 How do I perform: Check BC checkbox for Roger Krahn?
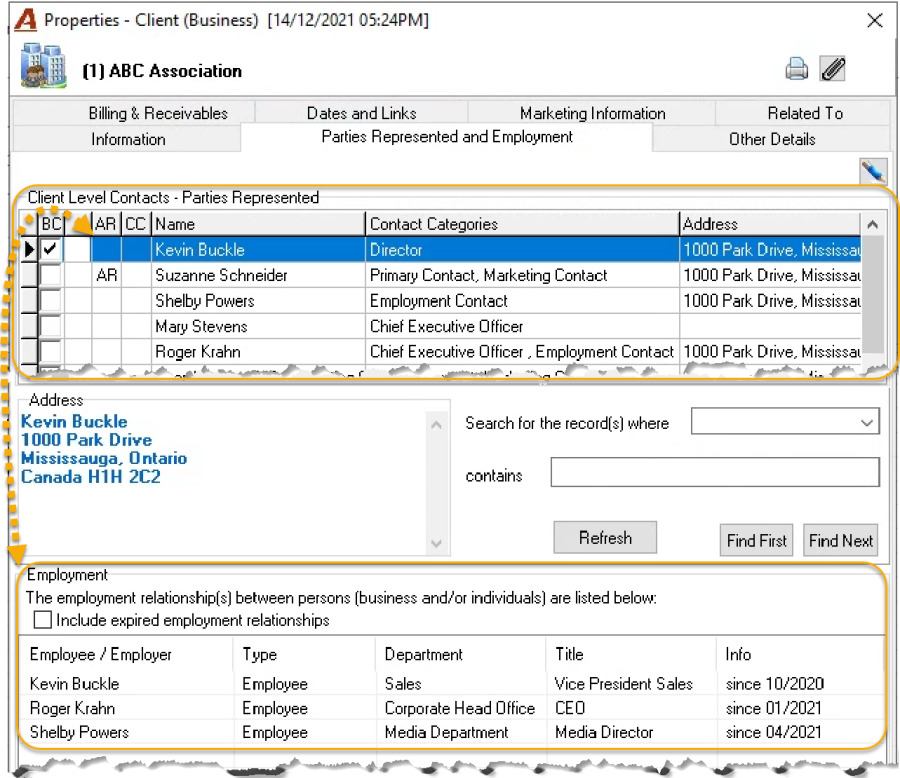coord(51,351)
